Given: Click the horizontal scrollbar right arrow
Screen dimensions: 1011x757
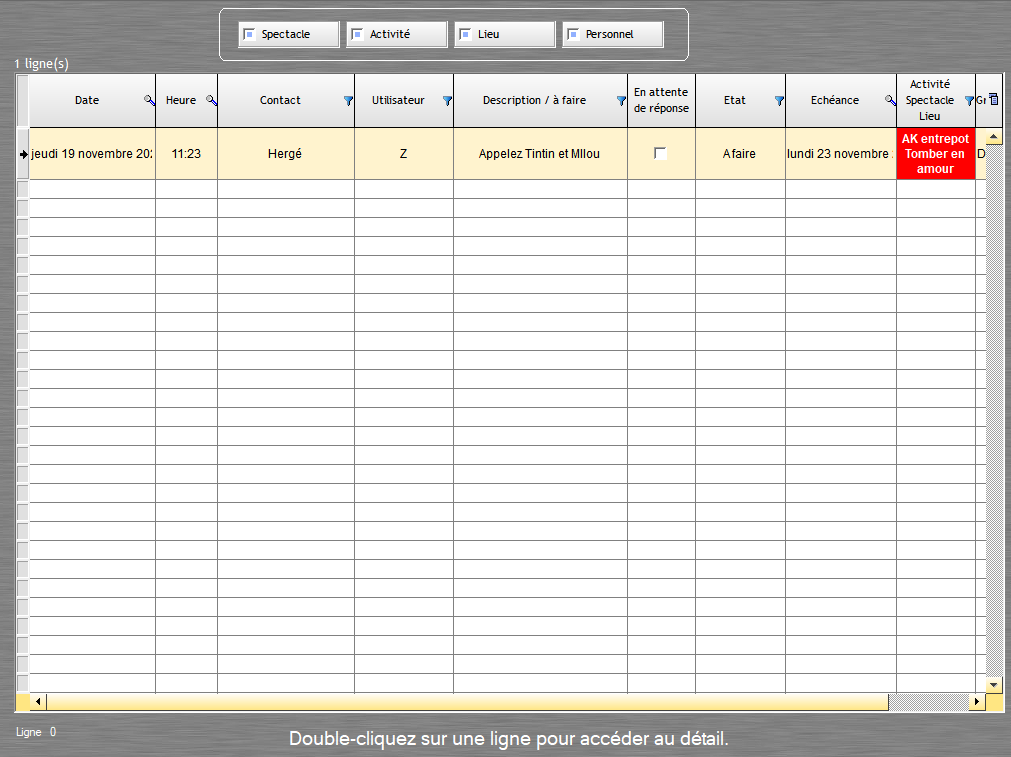Looking at the screenshot, I should [978, 702].
